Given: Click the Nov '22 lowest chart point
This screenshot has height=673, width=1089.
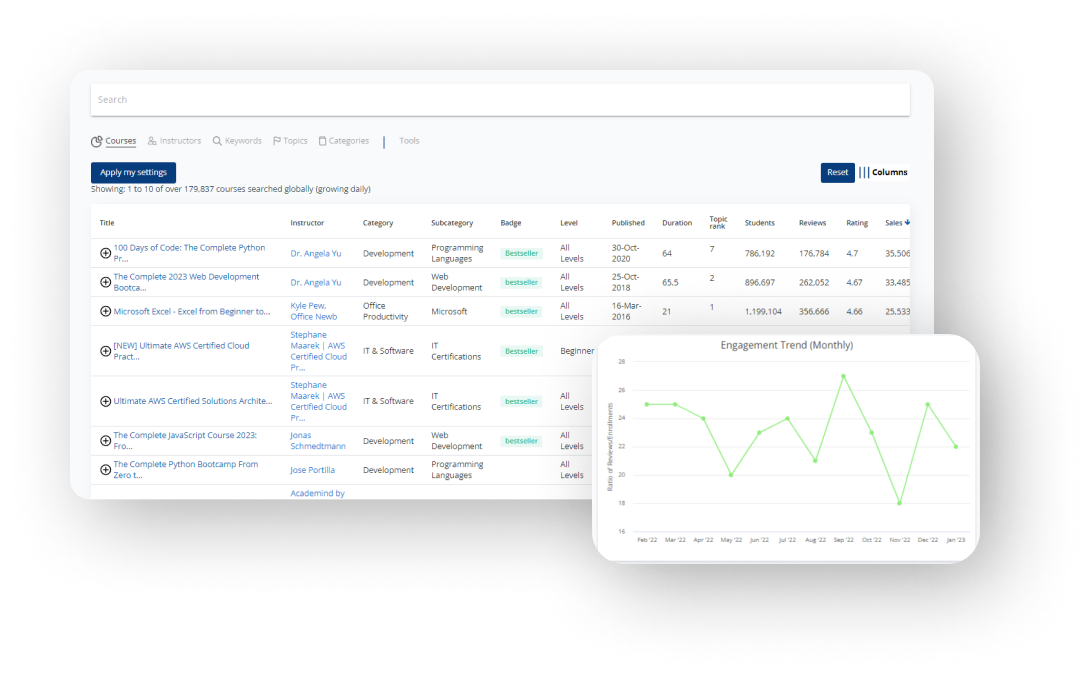Looking at the screenshot, I should [899, 503].
